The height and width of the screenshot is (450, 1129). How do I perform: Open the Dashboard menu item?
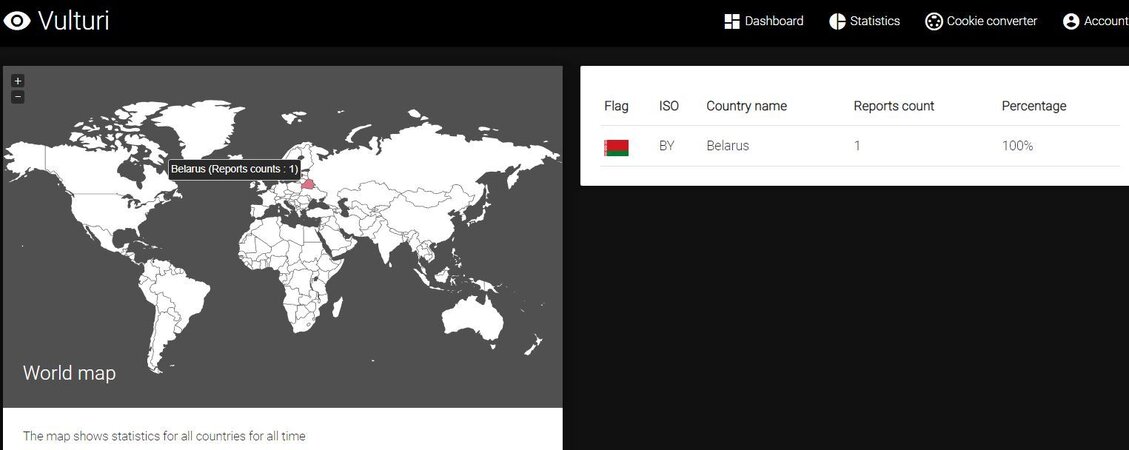[763, 22]
